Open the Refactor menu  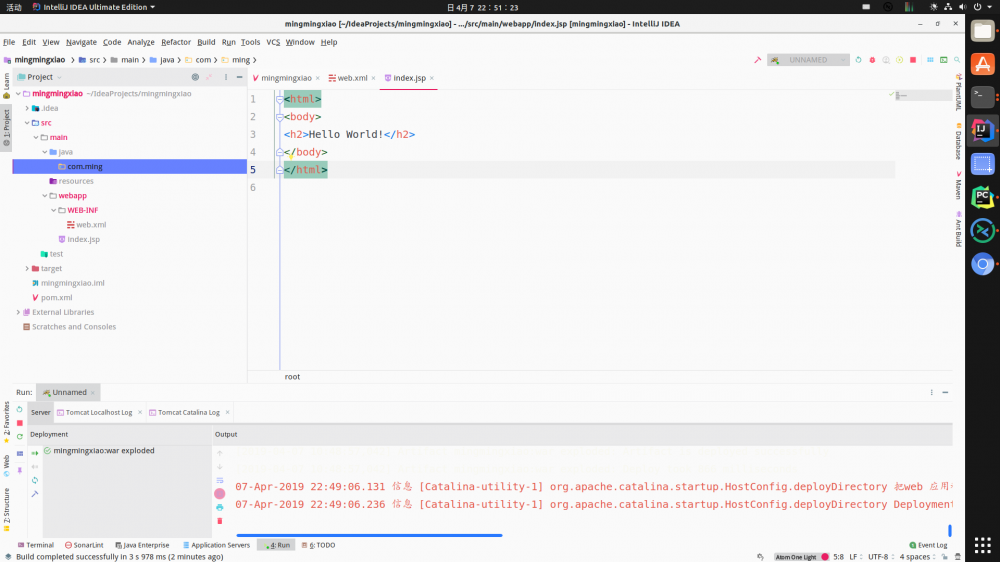(x=175, y=42)
